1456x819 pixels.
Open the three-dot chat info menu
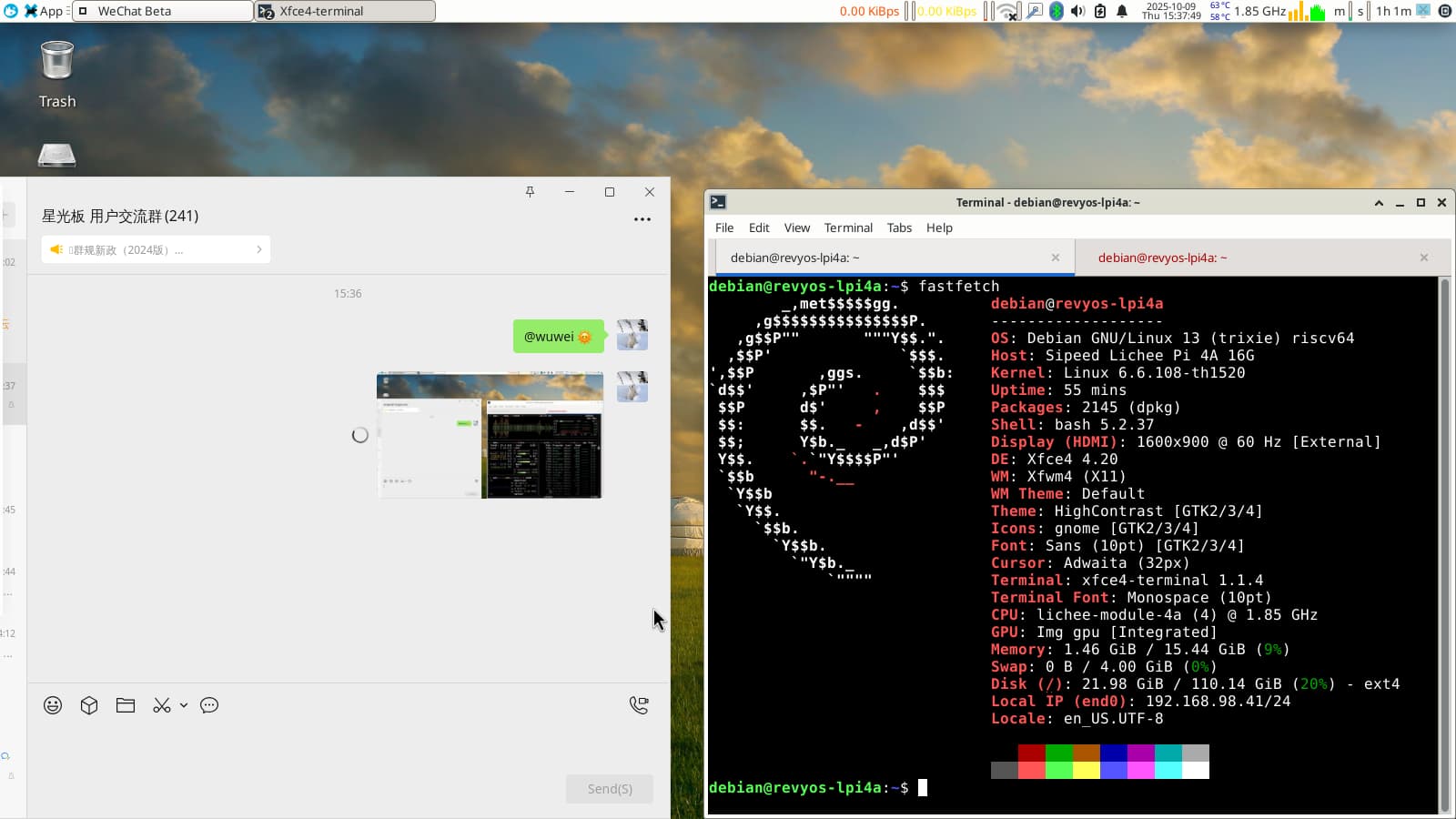click(642, 219)
